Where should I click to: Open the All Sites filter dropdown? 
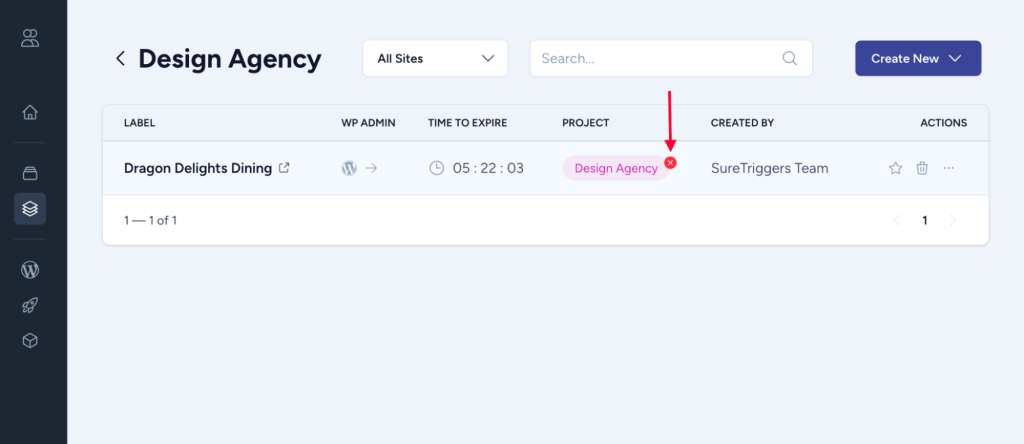pyautogui.click(x=435, y=58)
